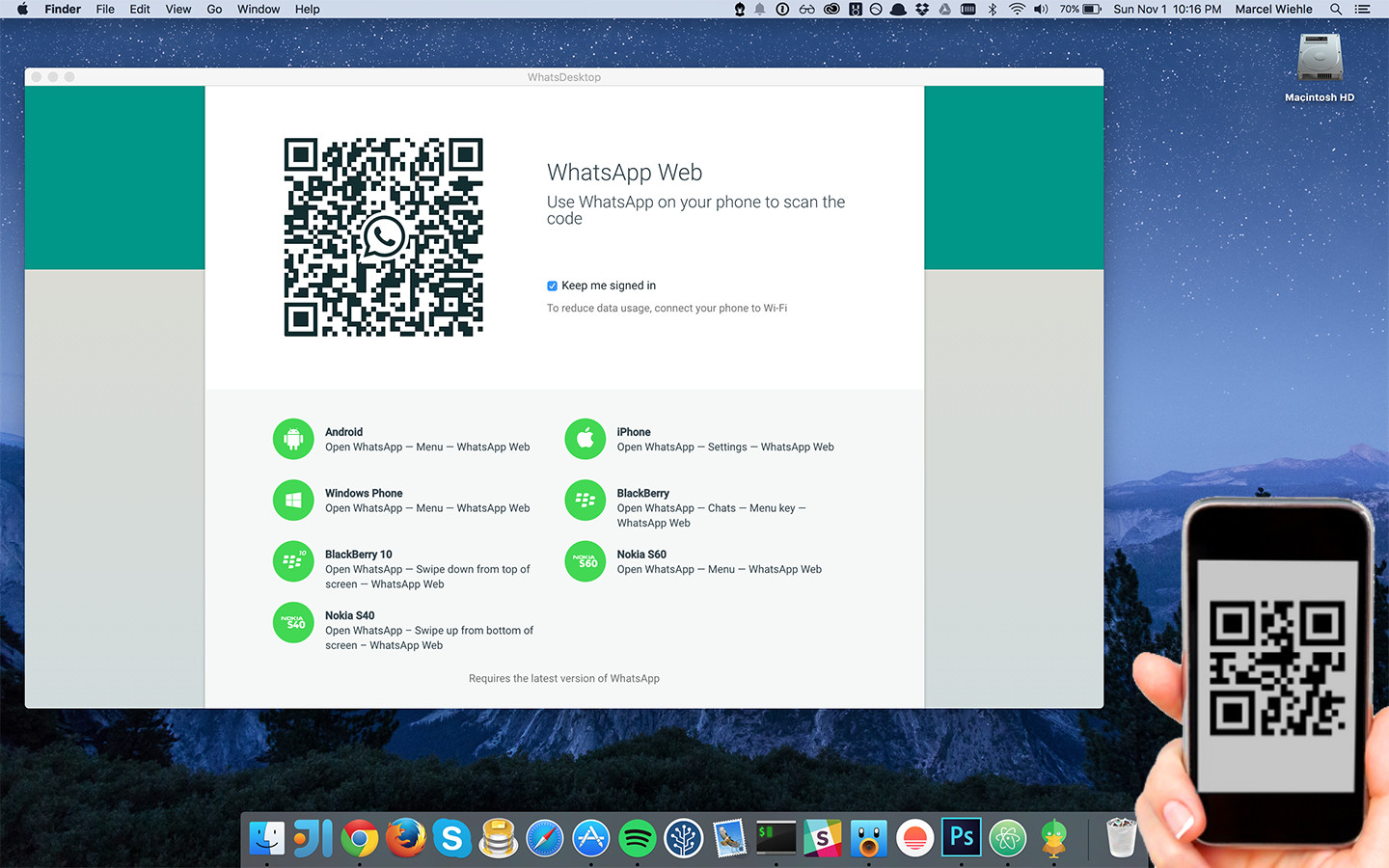Click the WhatsDesktop window title
This screenshot has width=1389, height=868.
coord(564,77)
